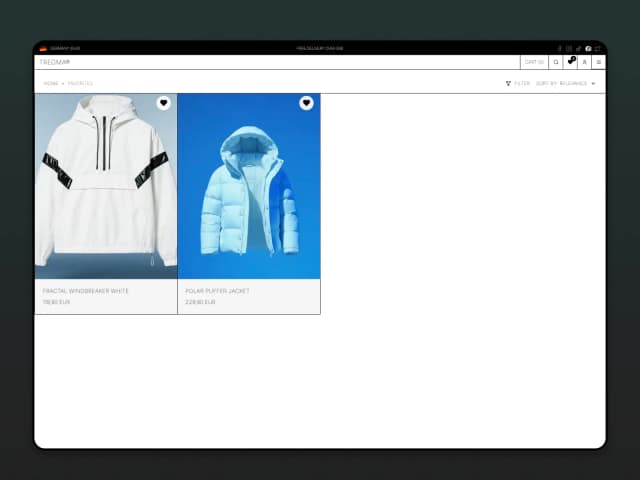The width and height of the screenshot is (640, 480).
Task: Open the favorites heart icon in header
Action: (x=570, y=62)
